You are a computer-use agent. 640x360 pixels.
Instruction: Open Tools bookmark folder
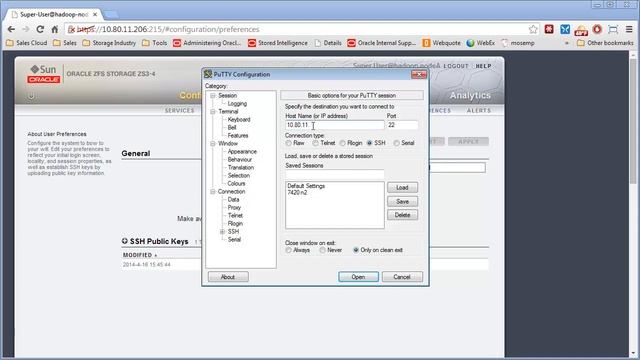pyautogui.click(x=155, y=43)
